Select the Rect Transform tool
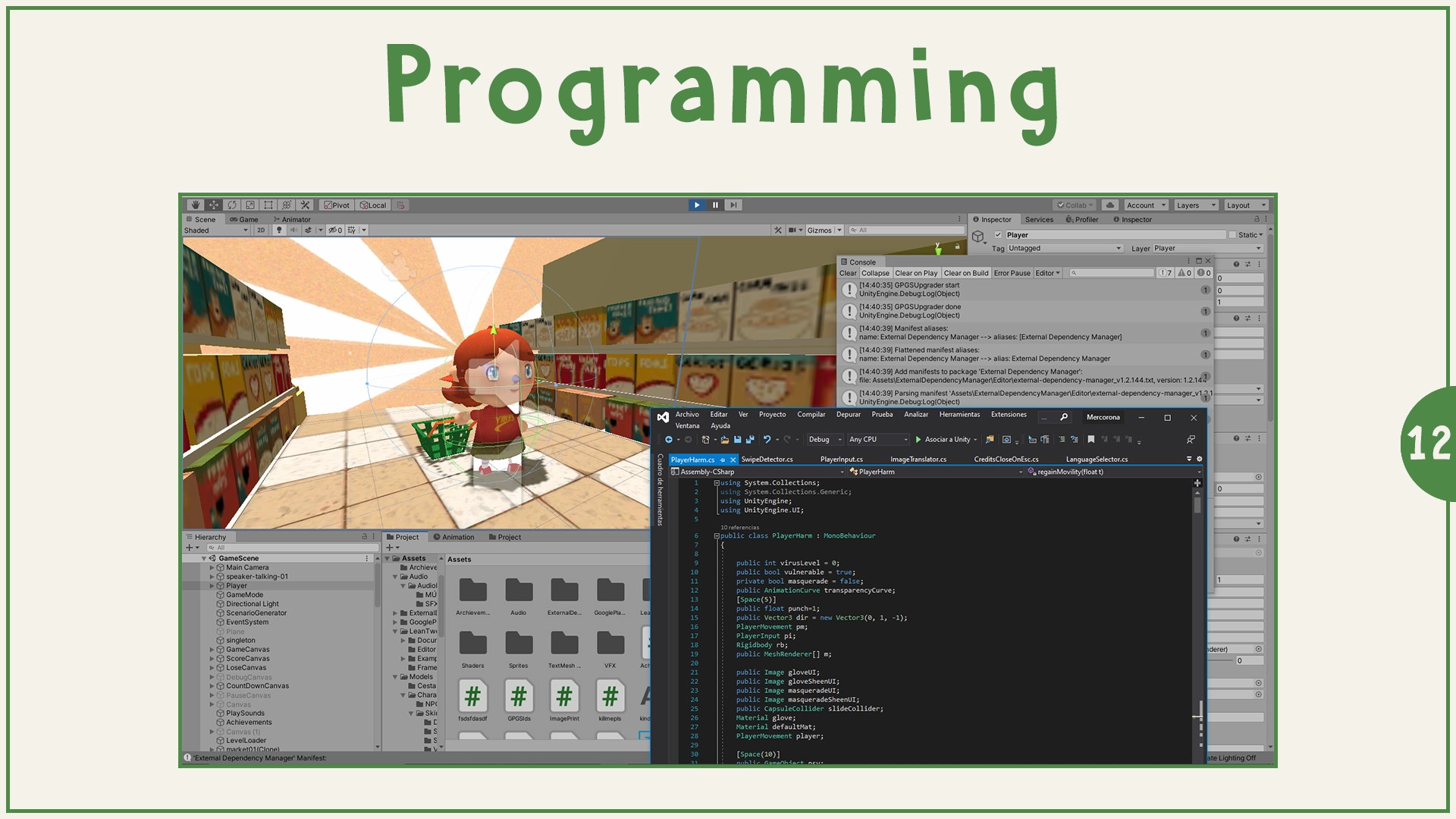The width and height of the screenshot is (1456, 819). [x=268, y=205]
